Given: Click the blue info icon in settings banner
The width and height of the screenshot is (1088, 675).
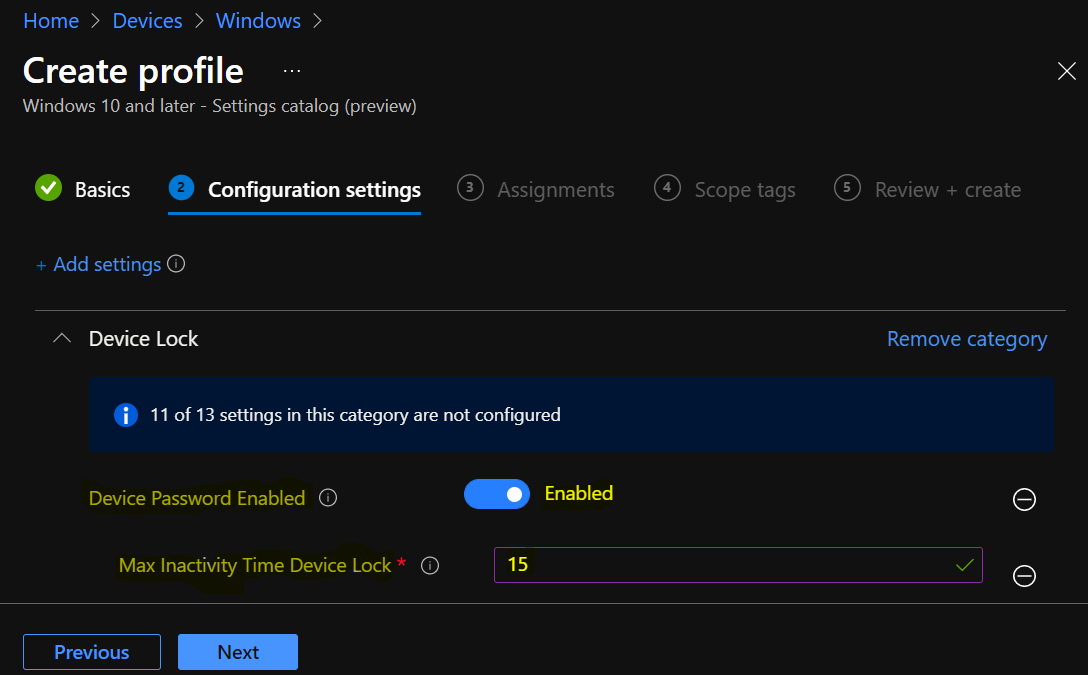Looking at the screenshot, I should click(x=126, y=415).
